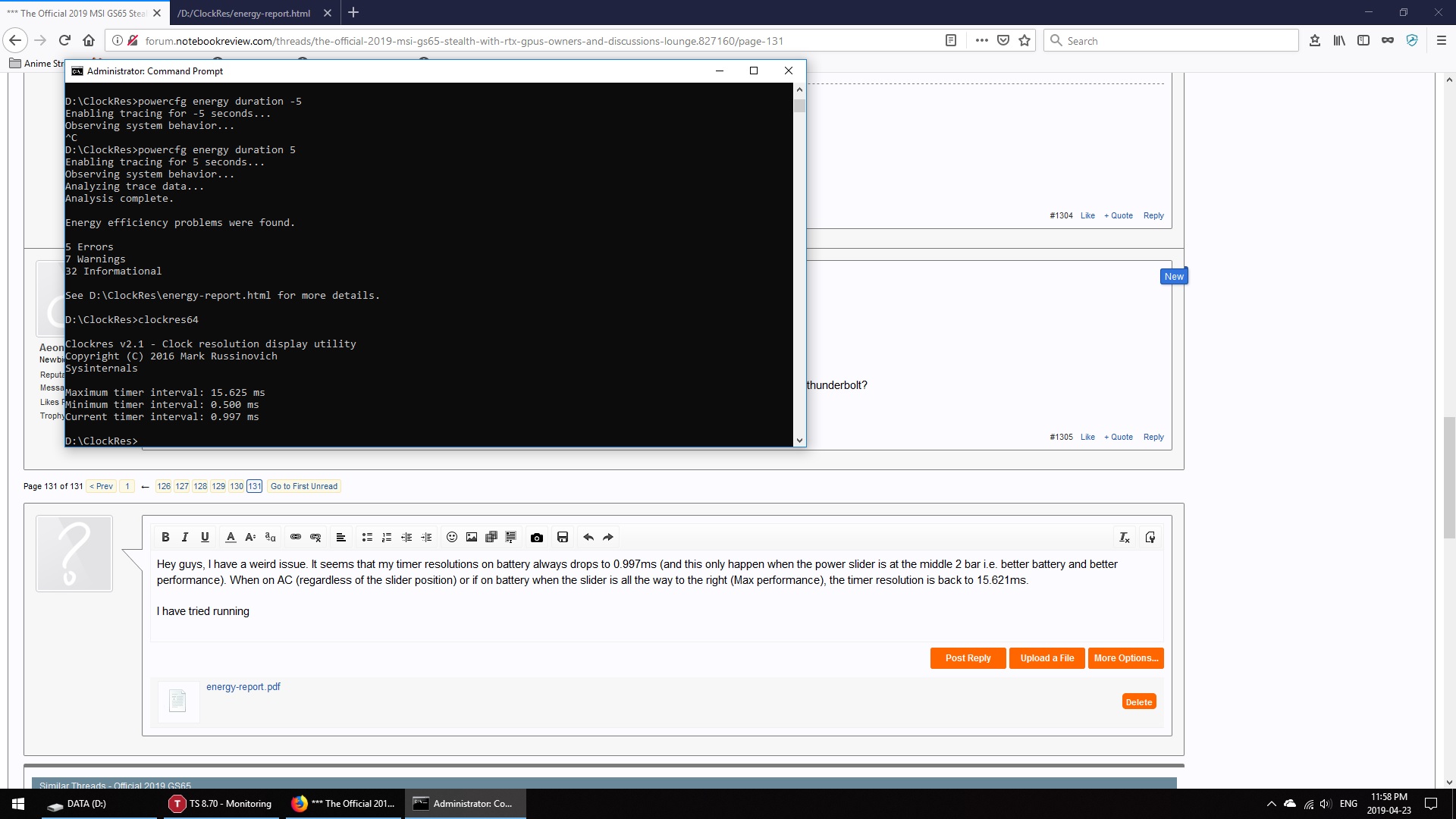The width and height of the screenshot is (1456, 819).
Task: Open the Firefox hamburger menu
Action: [x=1442, y=40]
